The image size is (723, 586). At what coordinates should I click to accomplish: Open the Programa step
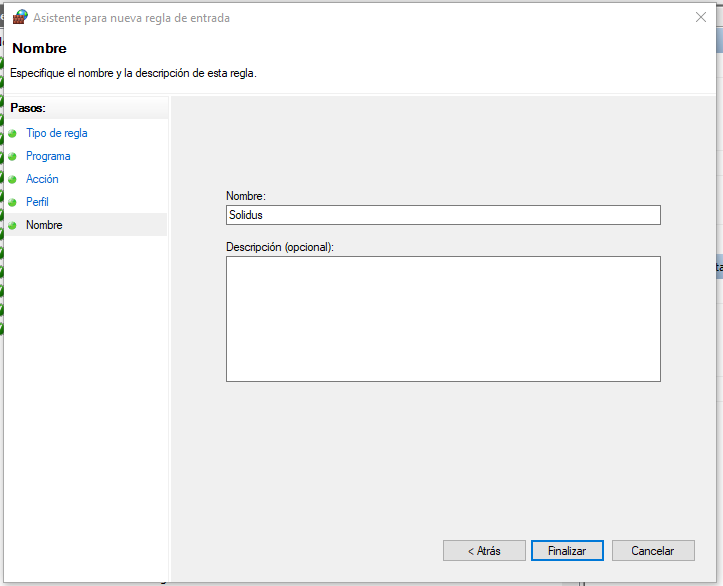click(48, 156)
